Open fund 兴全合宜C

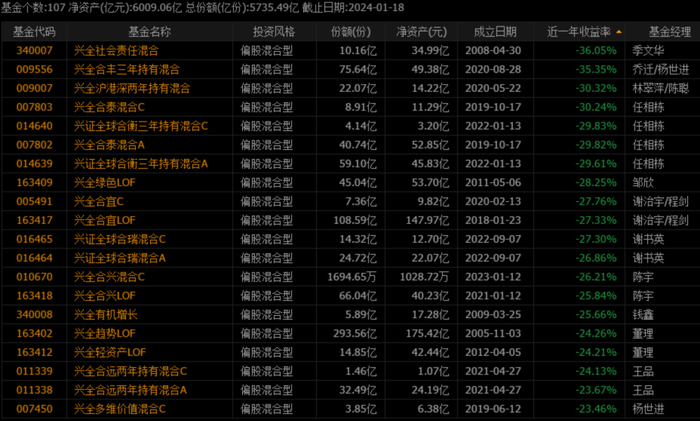tap(99, 201)
